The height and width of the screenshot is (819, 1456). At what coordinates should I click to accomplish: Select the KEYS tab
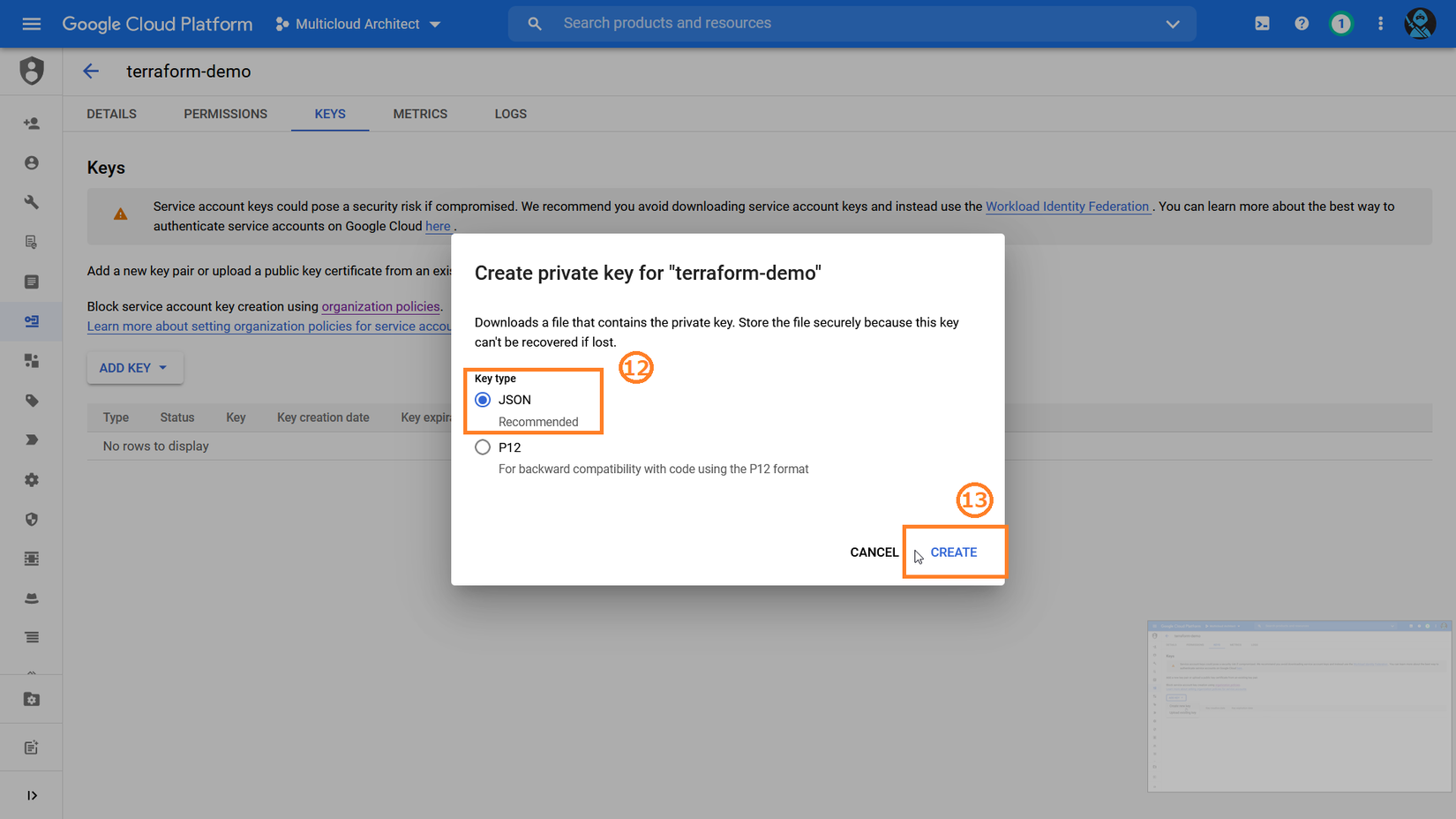click(x=330, y=114)
